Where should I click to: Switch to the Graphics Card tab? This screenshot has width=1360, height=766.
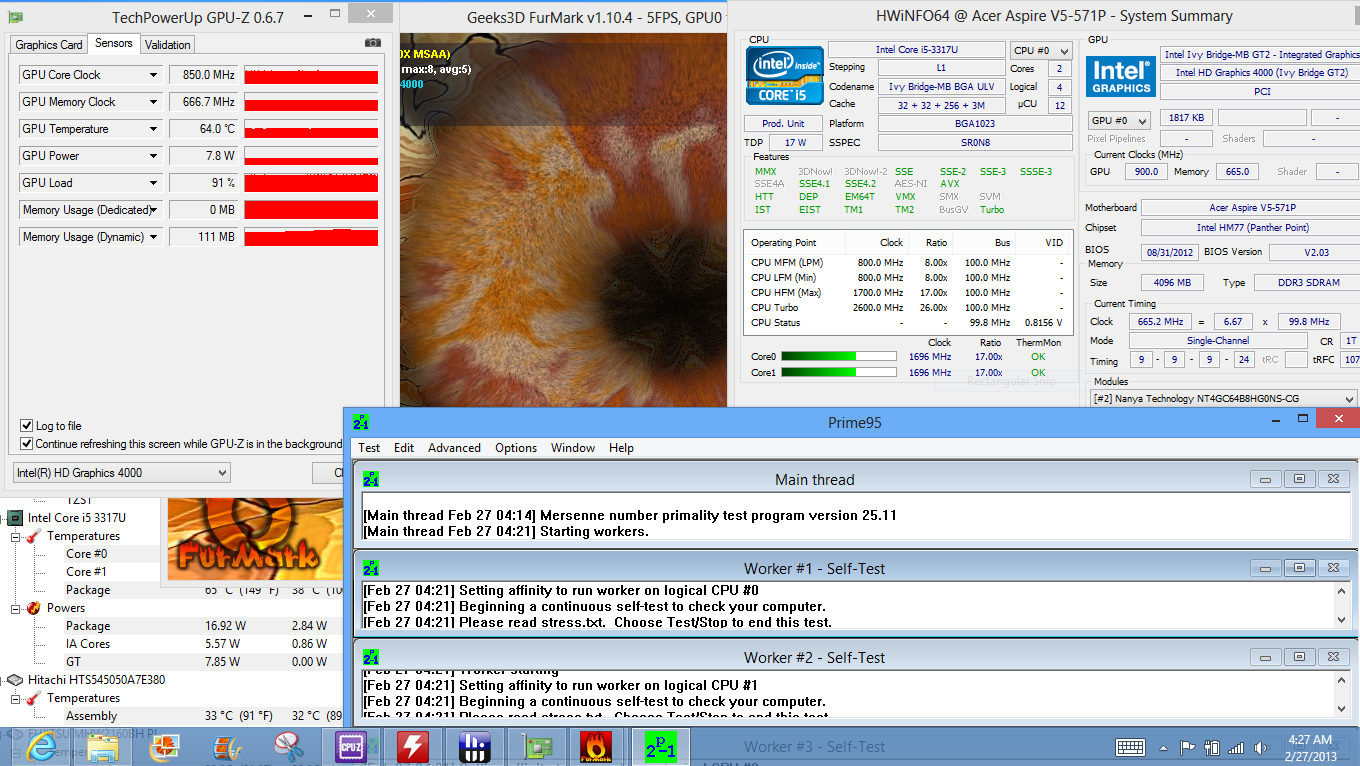(49, 45)
